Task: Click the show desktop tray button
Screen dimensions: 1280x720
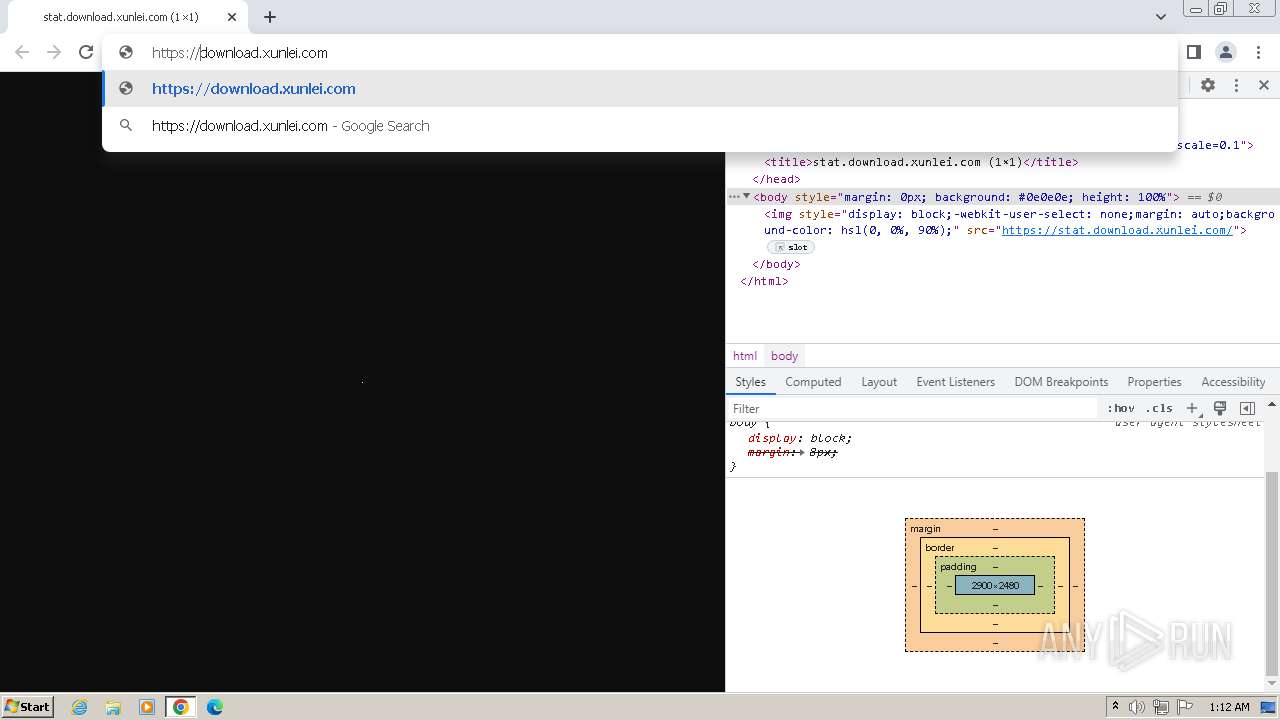Action: pyautogui.click(x=1268, y=707)
